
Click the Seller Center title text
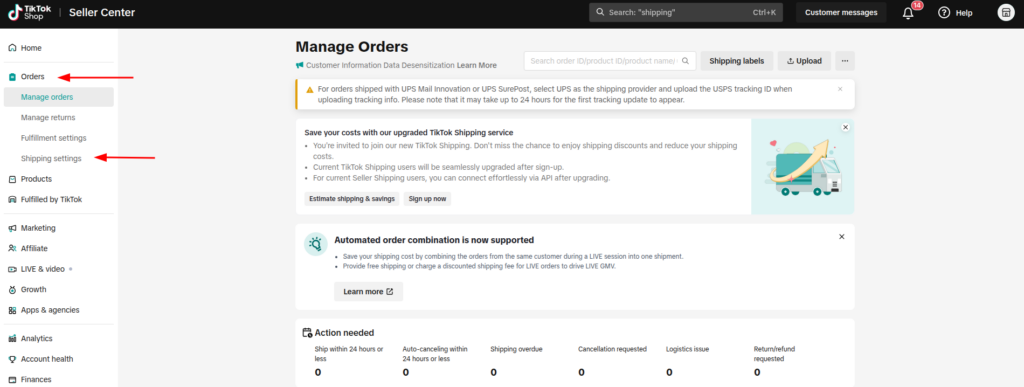click(x=102, y=12)
